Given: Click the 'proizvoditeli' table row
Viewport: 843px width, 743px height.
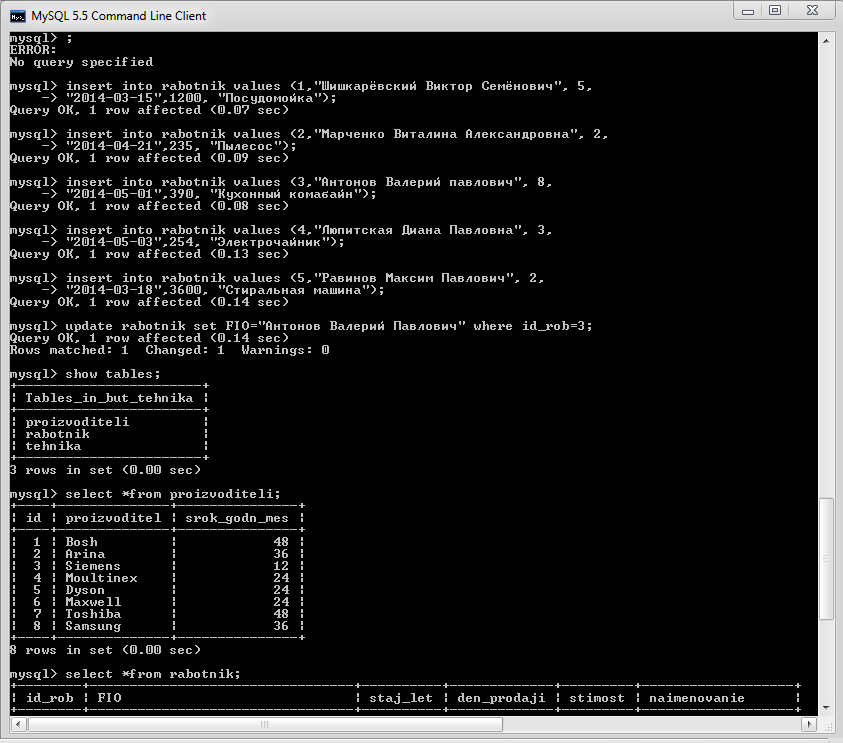Looking at the screenshot, I should pos(77,422).
